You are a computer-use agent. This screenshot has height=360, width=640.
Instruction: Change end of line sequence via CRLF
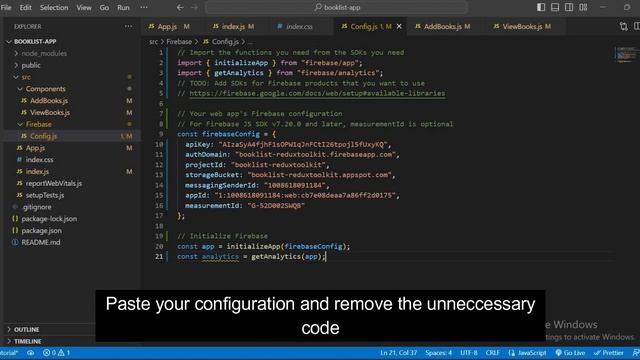pyautogui.click(x=493, y=353)
